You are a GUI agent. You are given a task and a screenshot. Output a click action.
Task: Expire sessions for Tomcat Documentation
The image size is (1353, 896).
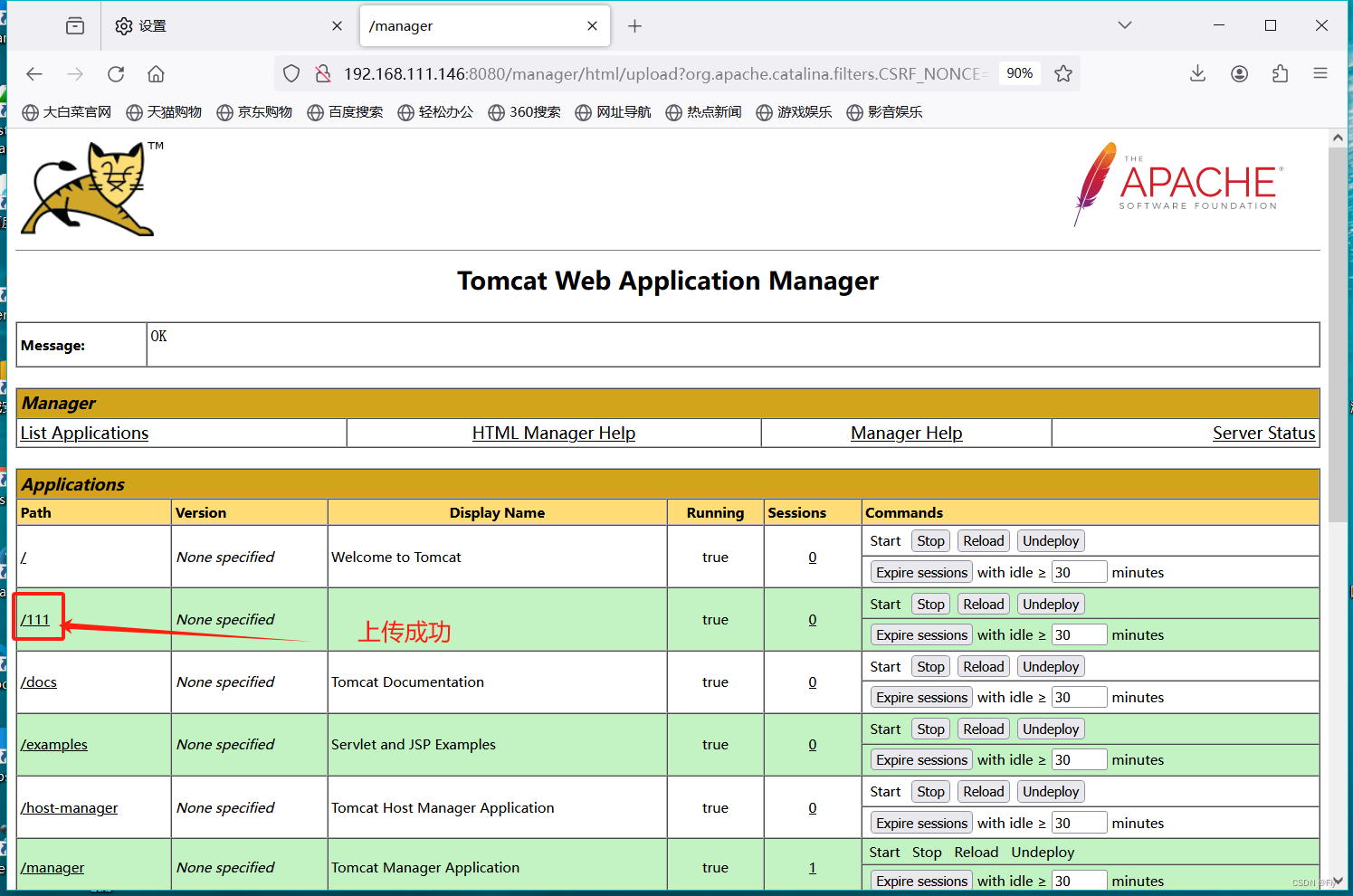(921, 698)
